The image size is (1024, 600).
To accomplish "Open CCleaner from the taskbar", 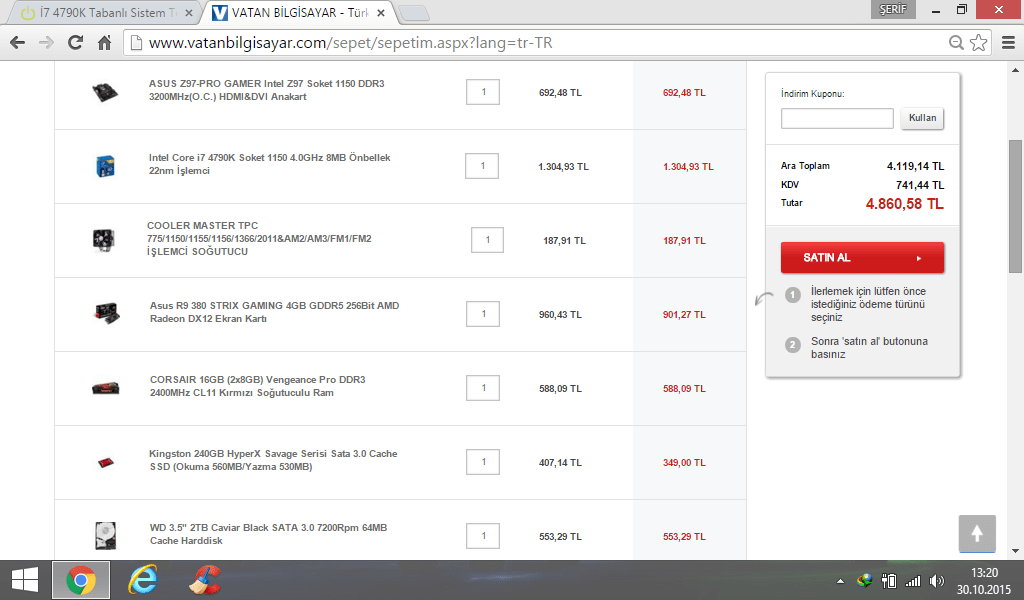I will (x=205, y=580).
